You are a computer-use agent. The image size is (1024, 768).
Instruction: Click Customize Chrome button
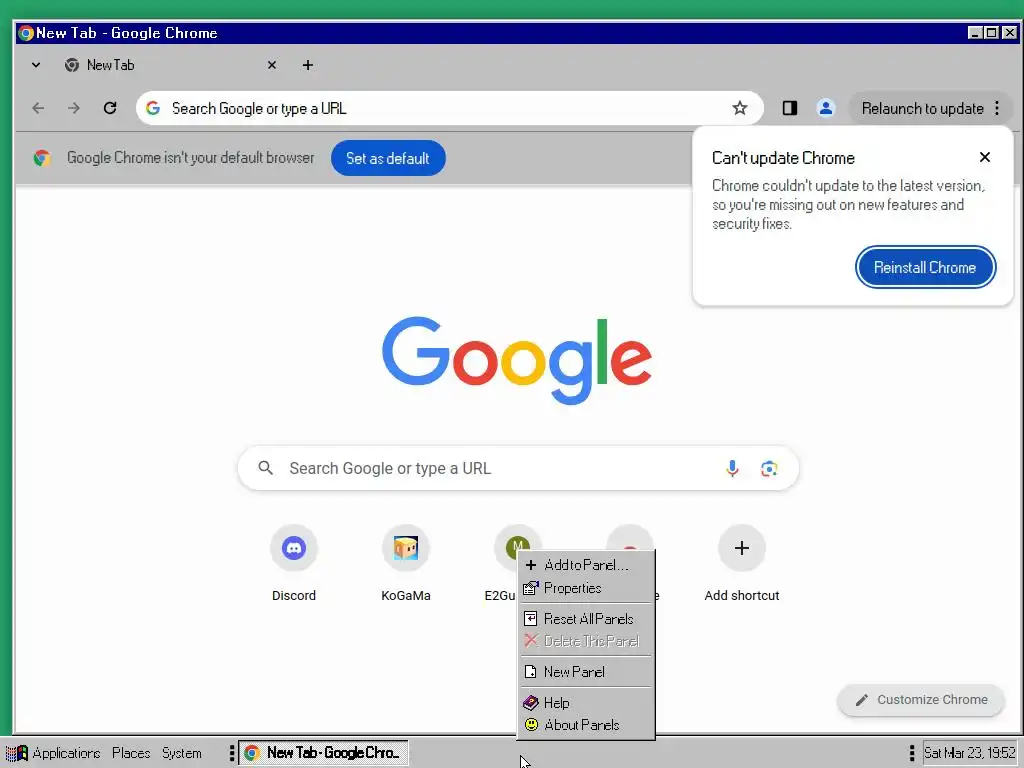point(921,700)
